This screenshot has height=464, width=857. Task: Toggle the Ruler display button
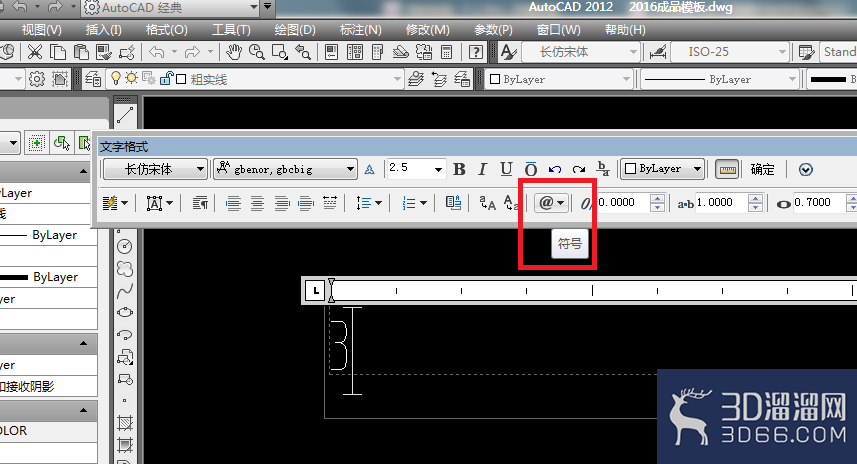[x=727, y=169]
